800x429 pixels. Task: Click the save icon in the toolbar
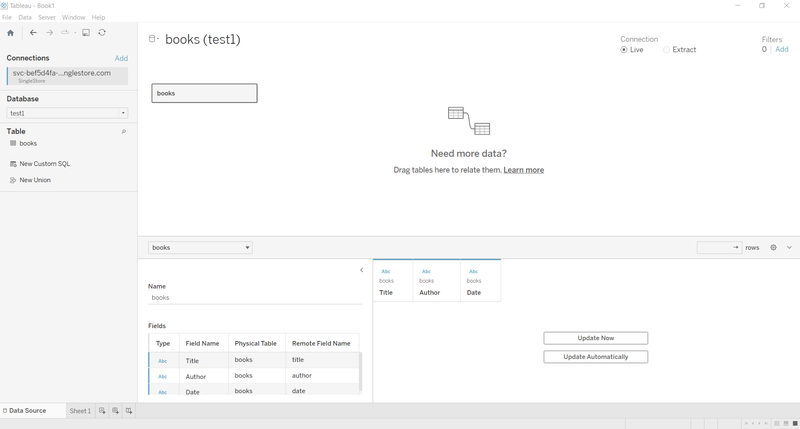tap(86, 33)
